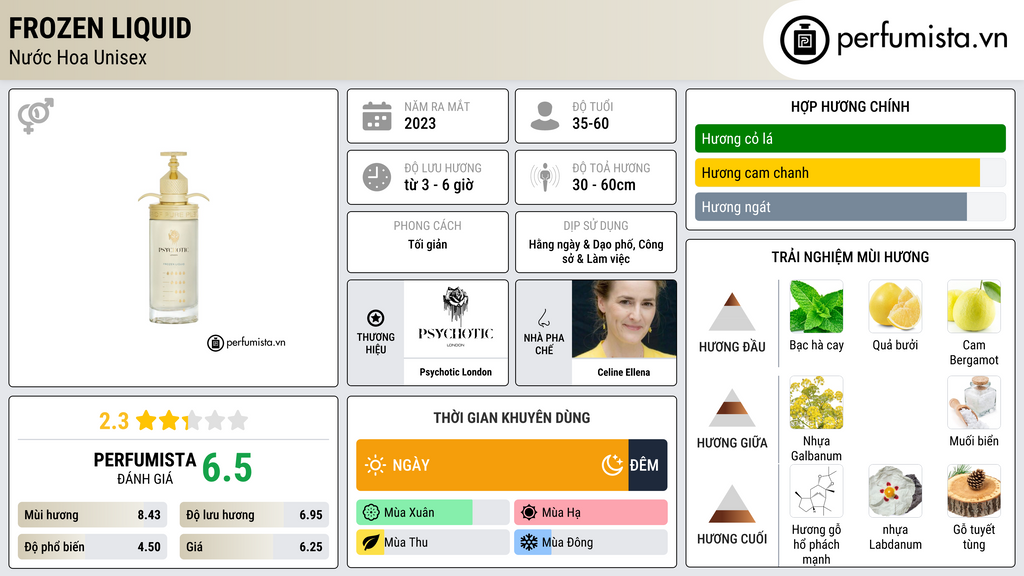Click the orange Ngày usage bar
Screen dimensions: 1024x576
coord(492,465)
